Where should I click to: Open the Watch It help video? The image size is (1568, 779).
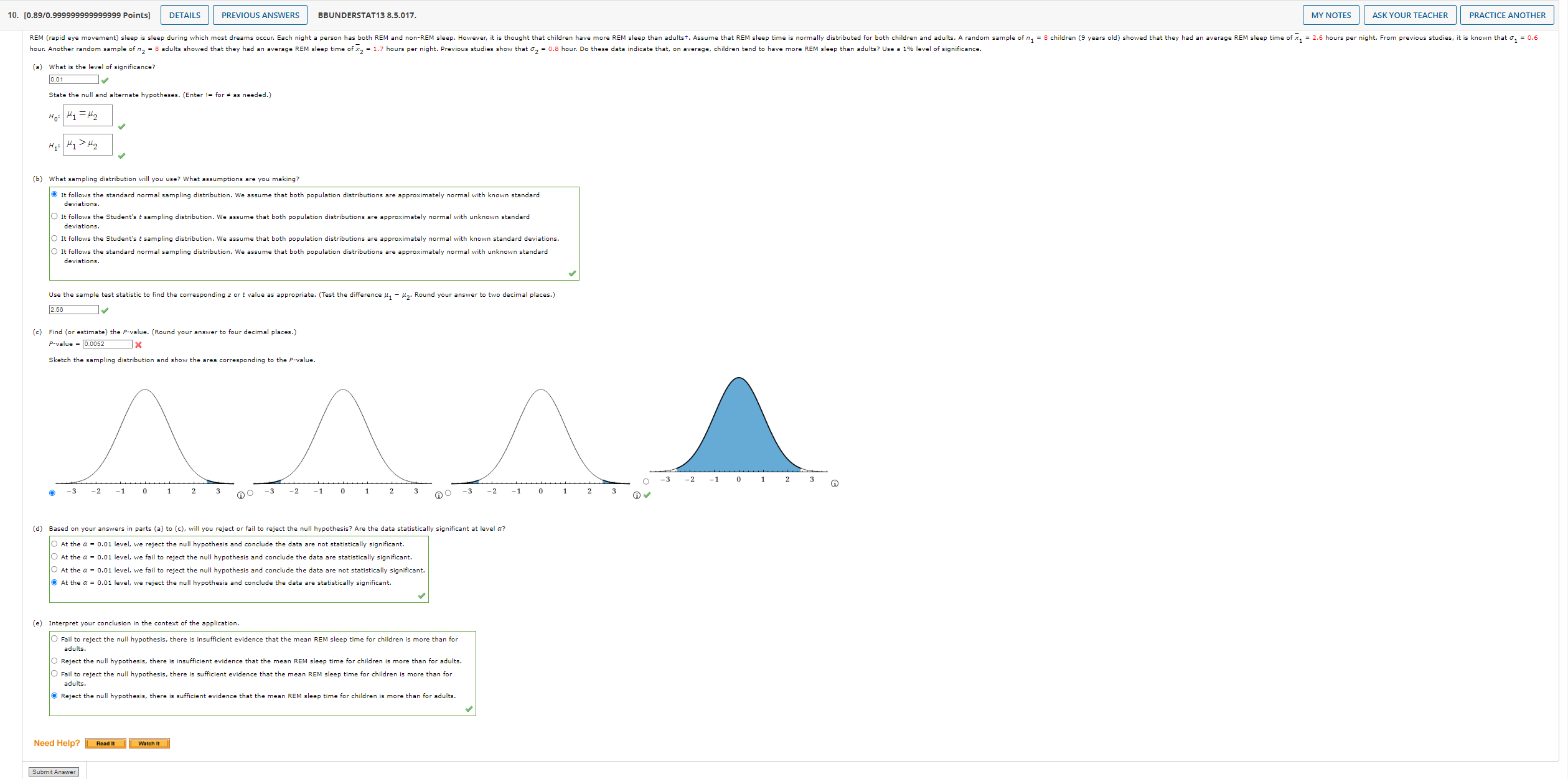pos(149,743)
